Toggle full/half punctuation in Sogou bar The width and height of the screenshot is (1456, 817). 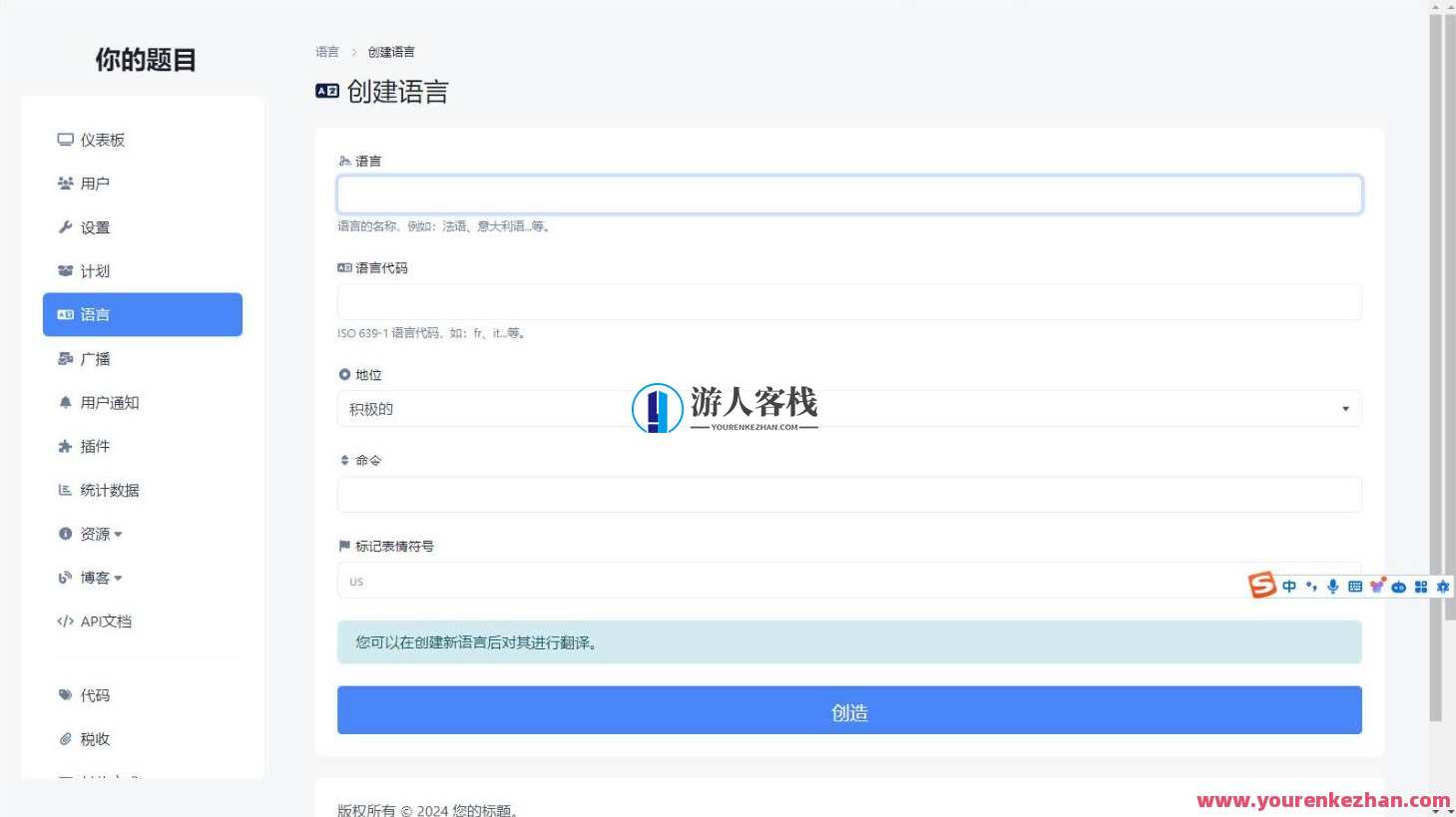[1311, 587]
